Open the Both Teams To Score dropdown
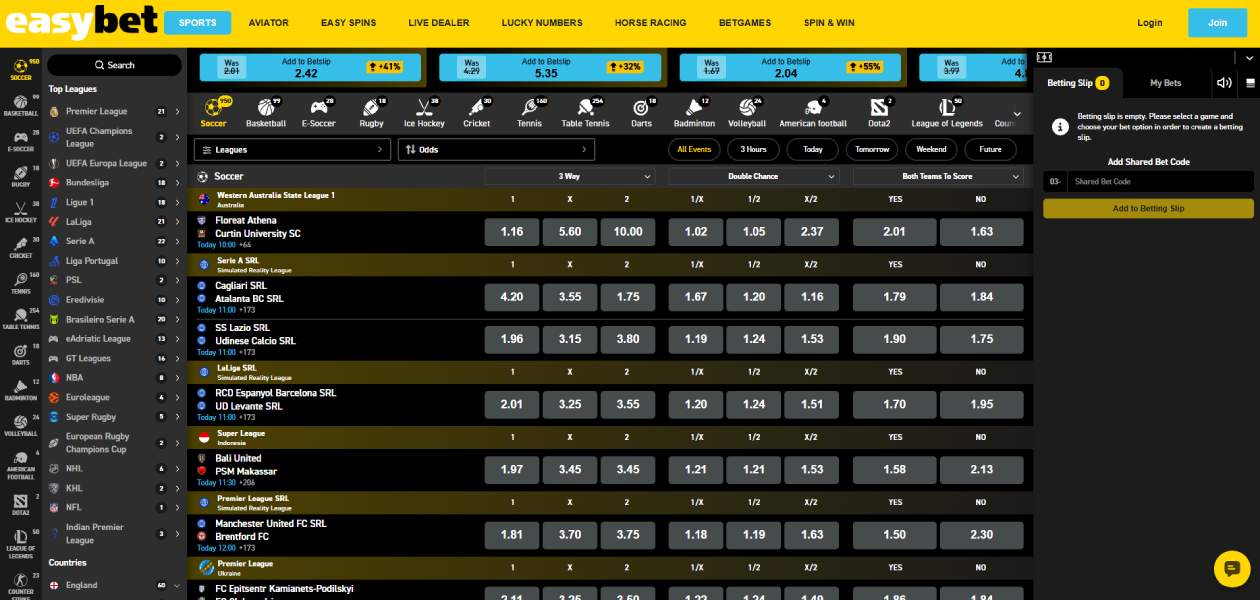 938,176
